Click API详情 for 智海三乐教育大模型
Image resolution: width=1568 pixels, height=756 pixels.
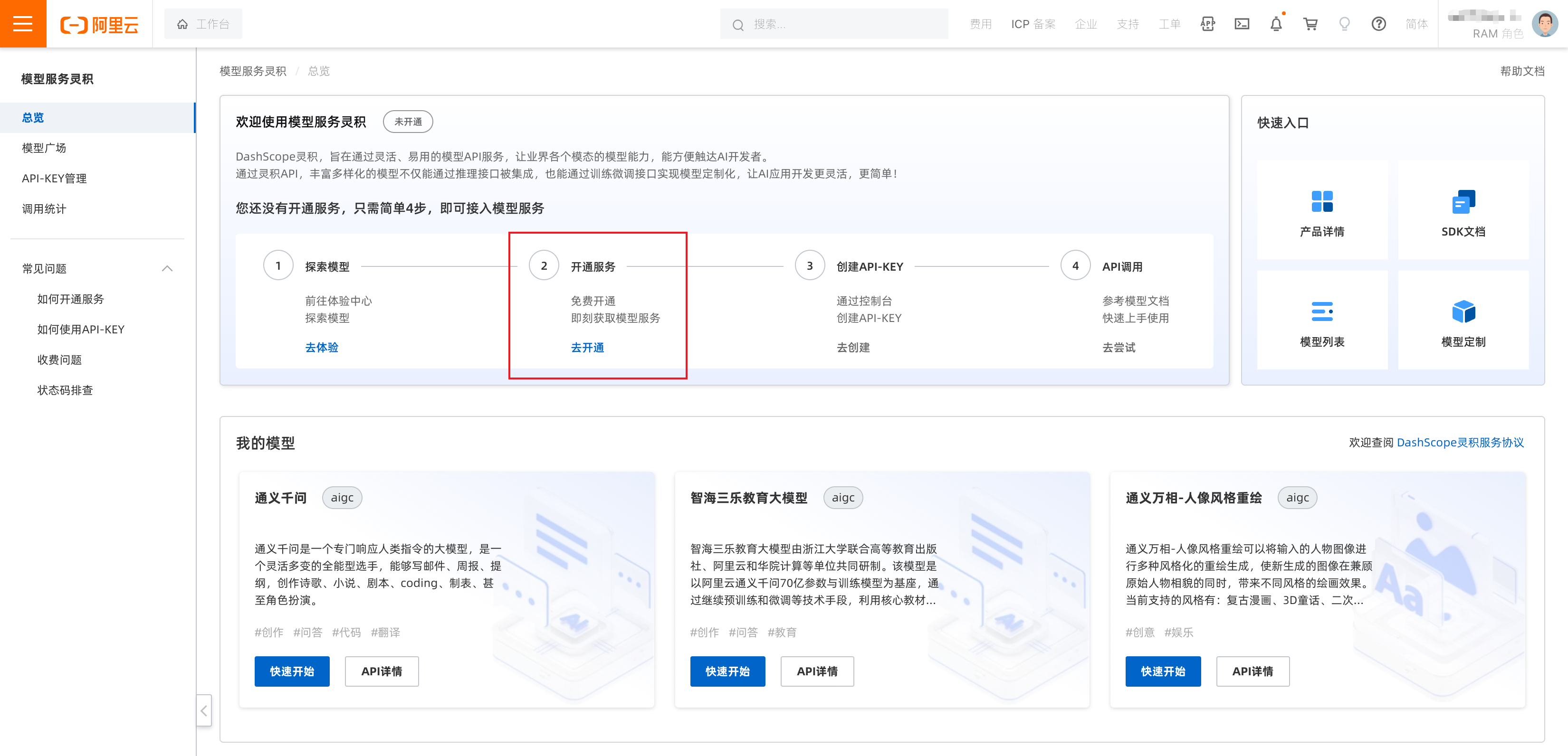coord(816,671)
